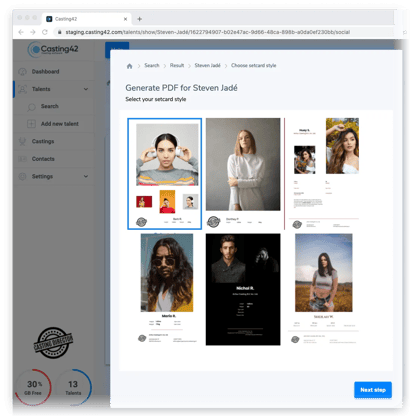Open Steven Jadé breadcrumb link
Viewport: 410px width, 416px height.
point(207,65)
